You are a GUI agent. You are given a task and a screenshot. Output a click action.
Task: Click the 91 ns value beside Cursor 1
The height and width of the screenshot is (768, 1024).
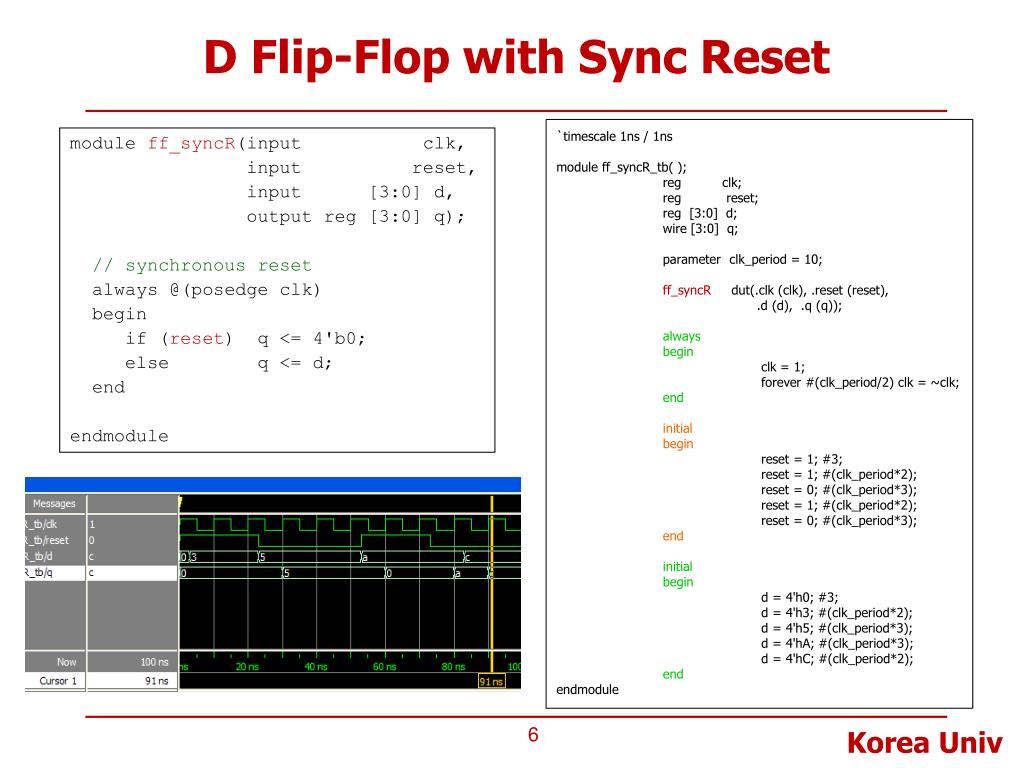(157, 680)
